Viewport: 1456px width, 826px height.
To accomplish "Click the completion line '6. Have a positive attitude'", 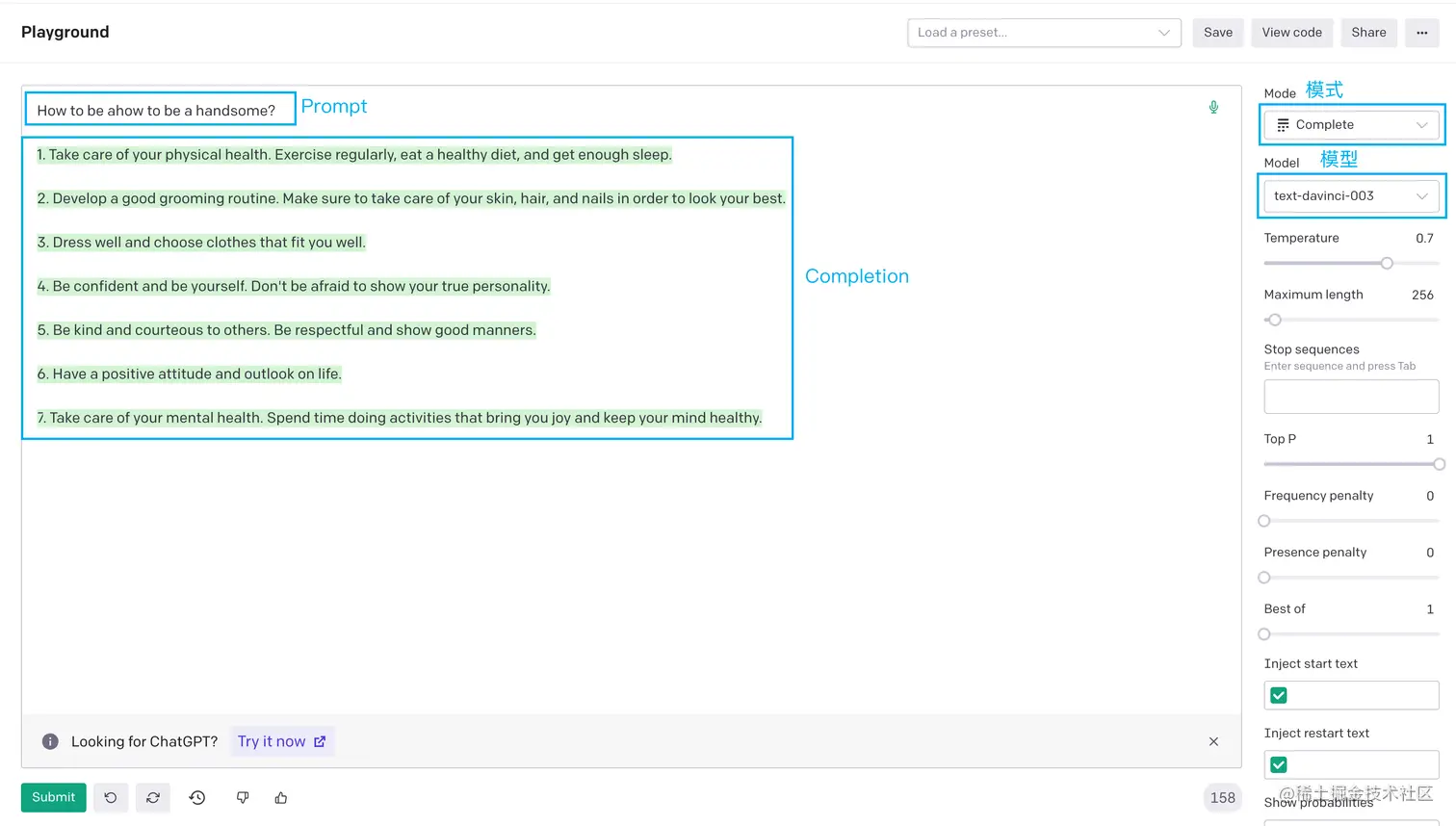I will 190,374.
